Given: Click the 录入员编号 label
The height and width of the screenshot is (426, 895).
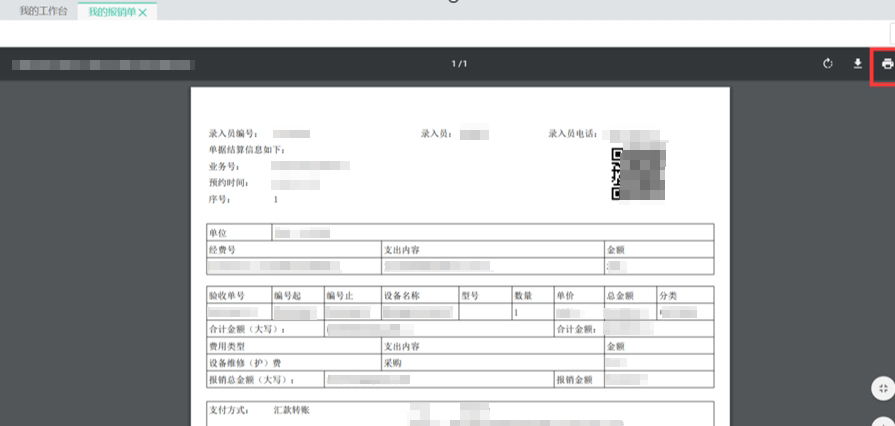Looking at the screenshot, I should (233, 133).
